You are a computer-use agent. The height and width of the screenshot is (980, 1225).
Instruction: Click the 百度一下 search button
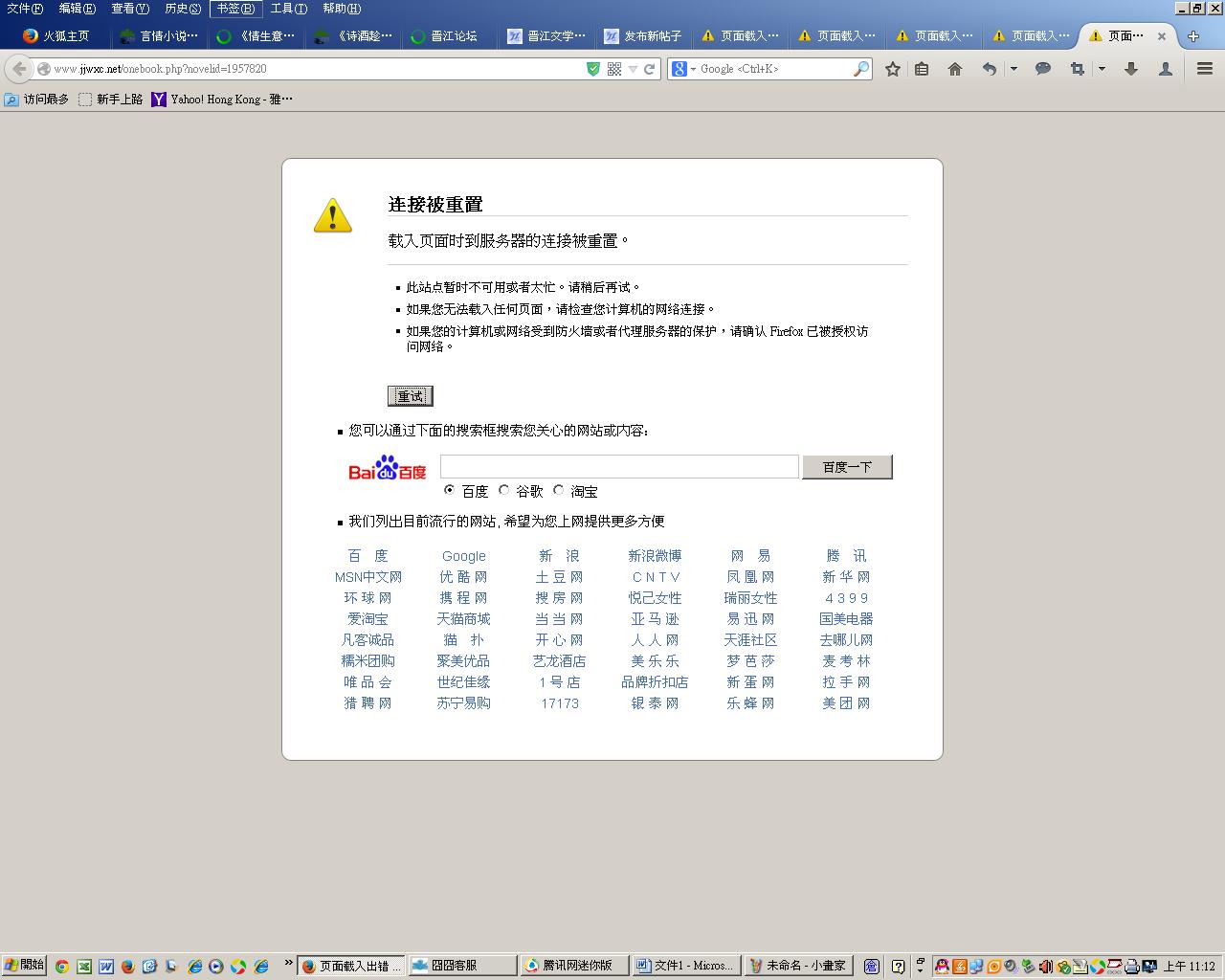(847, 467)
